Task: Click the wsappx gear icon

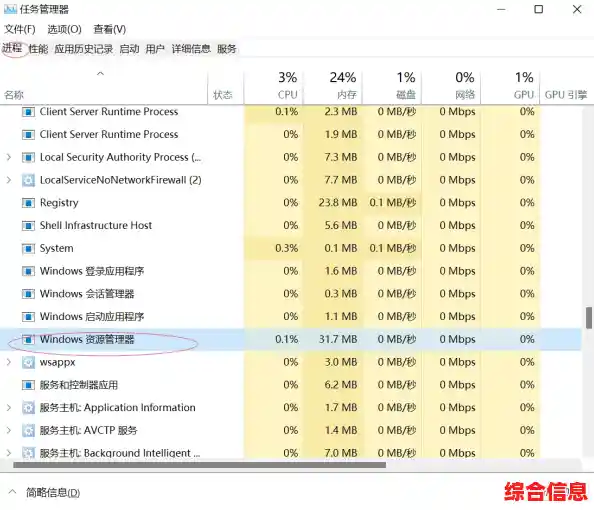Action: click(28, 363)
